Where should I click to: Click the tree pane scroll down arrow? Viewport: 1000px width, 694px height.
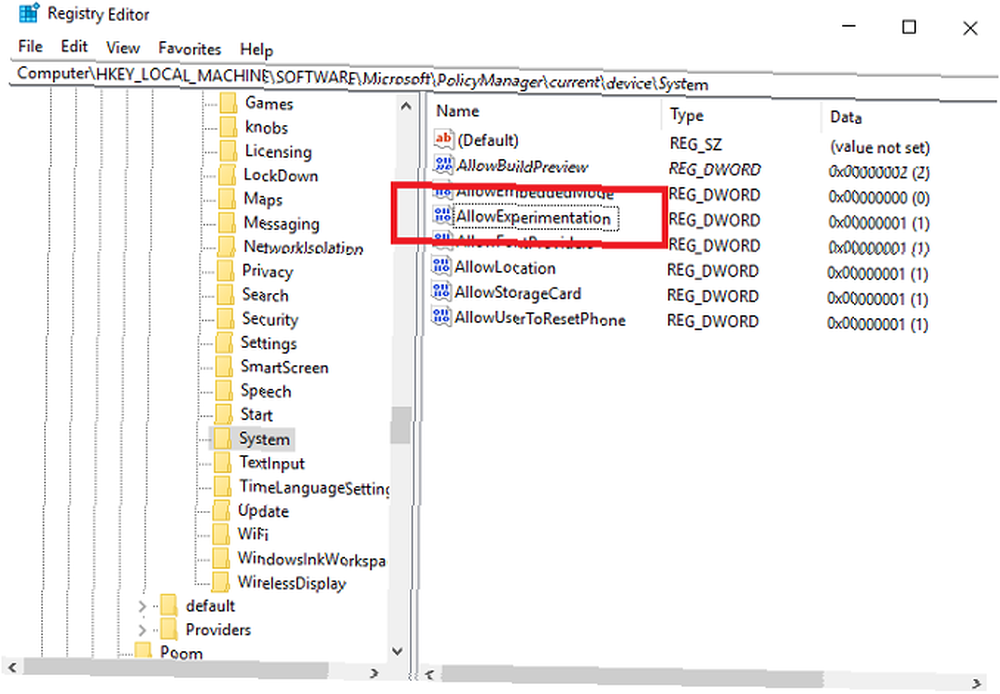[397, 651]
